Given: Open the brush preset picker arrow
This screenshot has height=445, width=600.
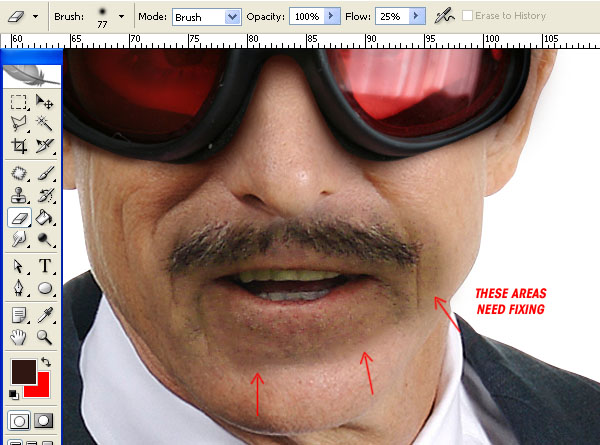Looking at the screenshot, I should 121,16.
